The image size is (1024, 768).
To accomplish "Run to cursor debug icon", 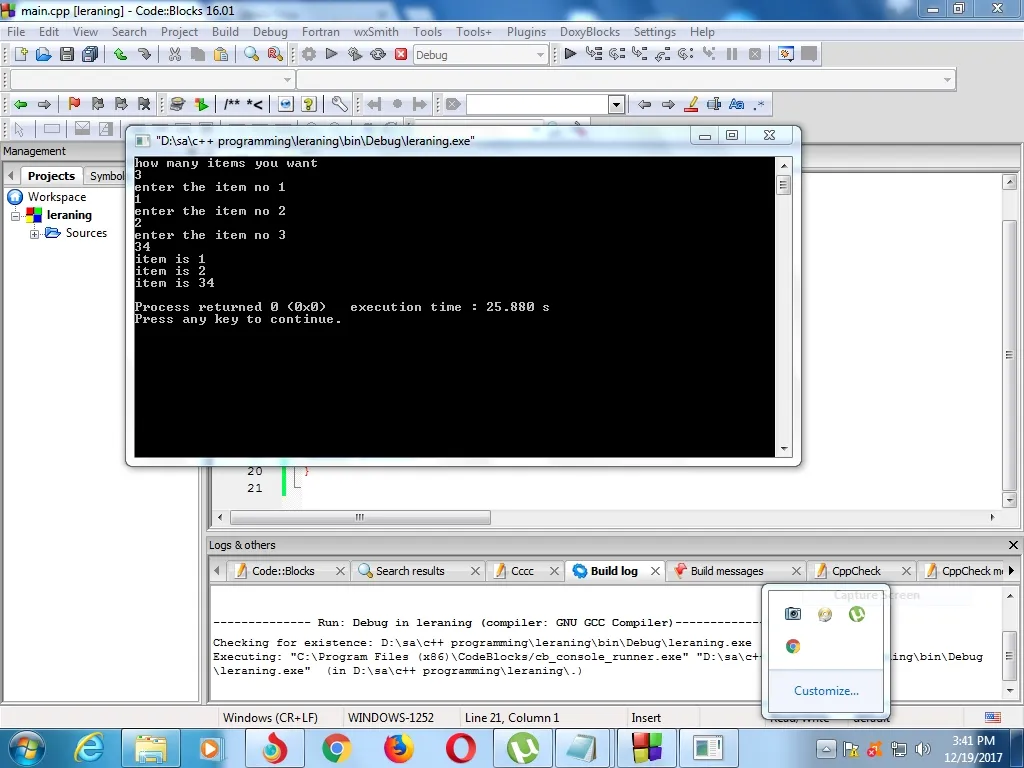I will click(x=594, y=54).
